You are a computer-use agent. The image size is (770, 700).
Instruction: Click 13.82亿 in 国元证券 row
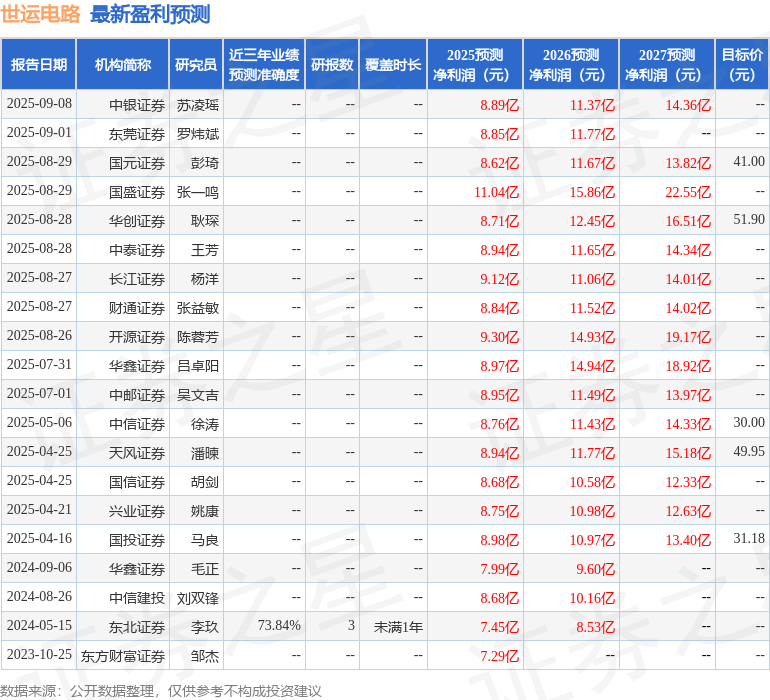[688, 163]
